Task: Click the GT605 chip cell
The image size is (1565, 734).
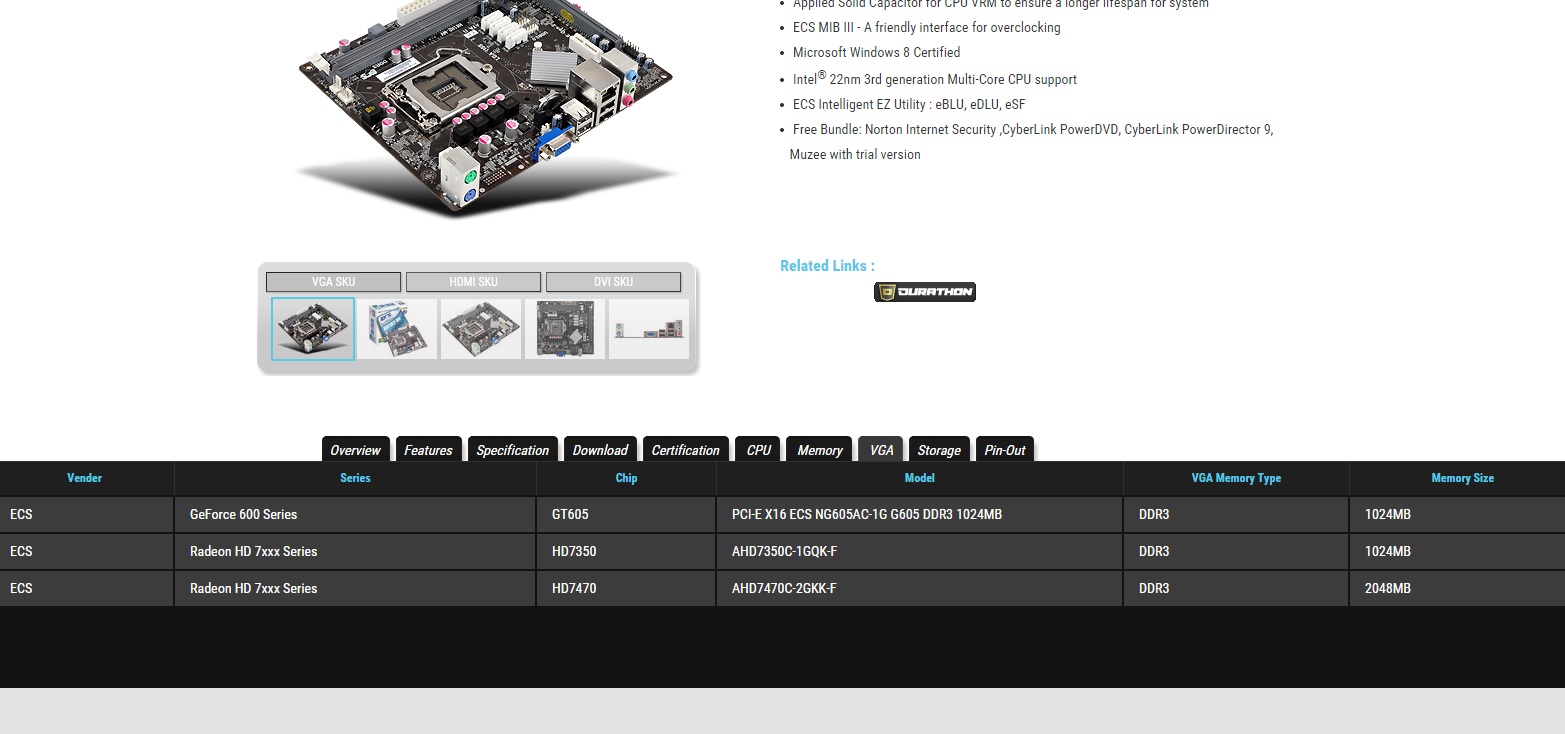Action: point(626,514)
